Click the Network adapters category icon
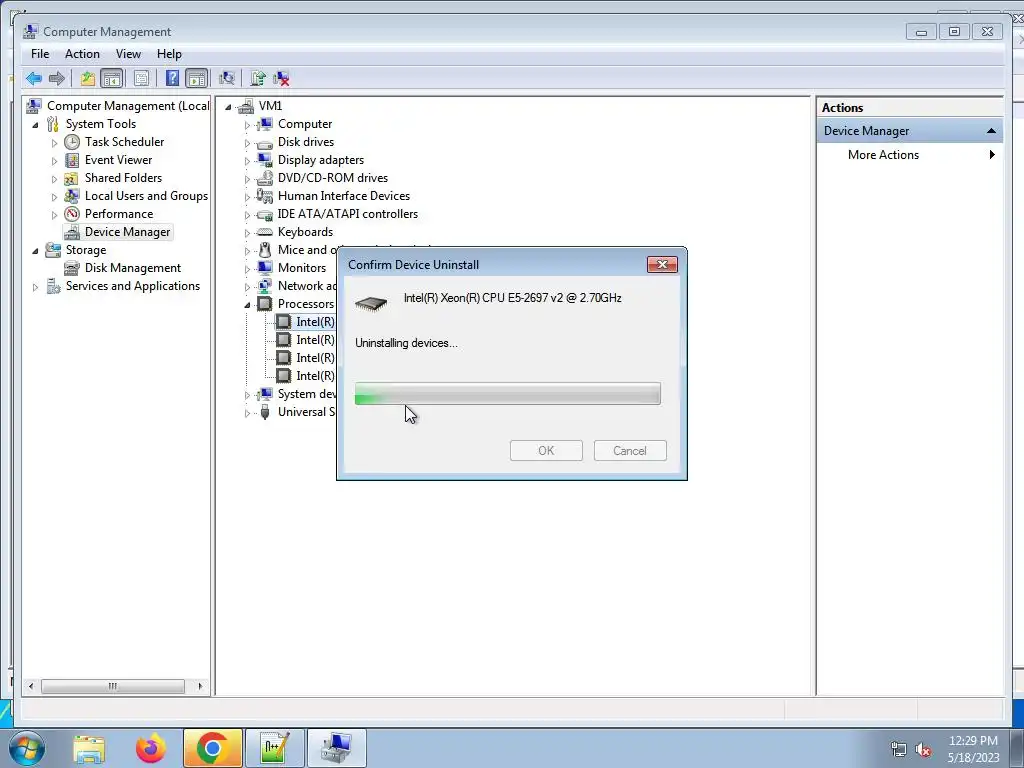Image resolution: width=1024 pixels, height=768 pixels. [x=264, y=286]
